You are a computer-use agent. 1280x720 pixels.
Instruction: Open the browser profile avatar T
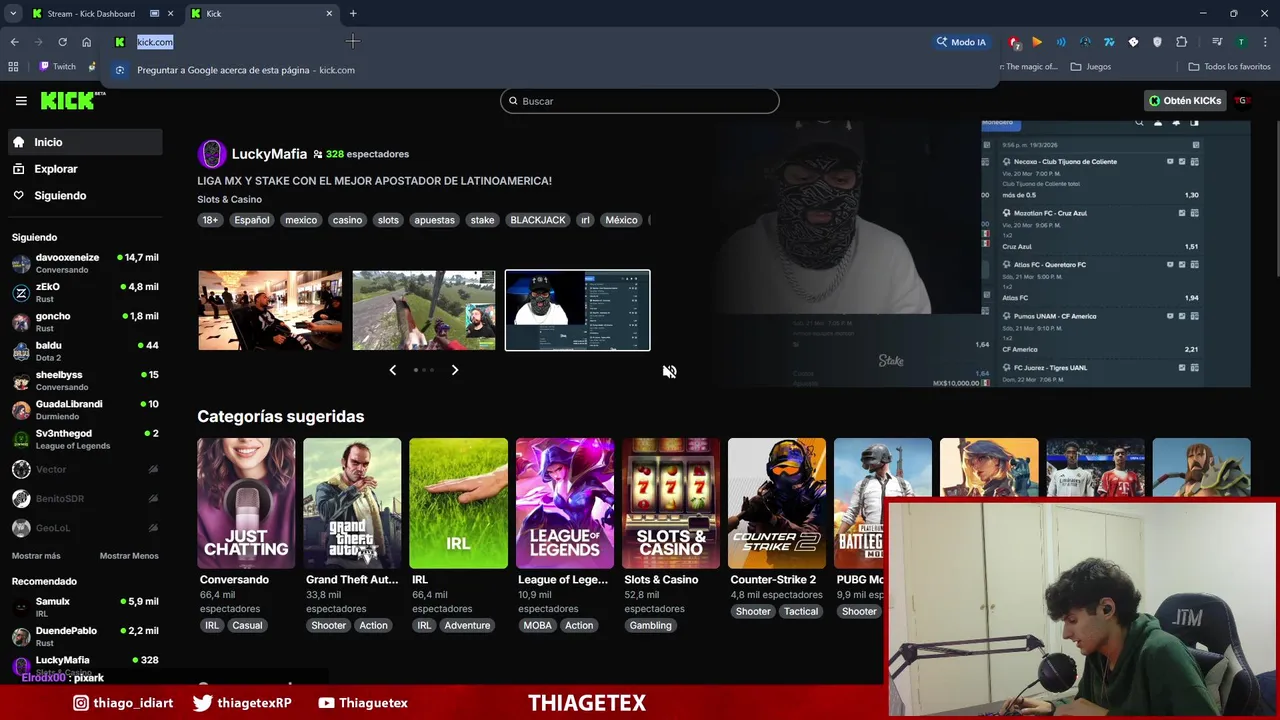[x=1241, y=42]
